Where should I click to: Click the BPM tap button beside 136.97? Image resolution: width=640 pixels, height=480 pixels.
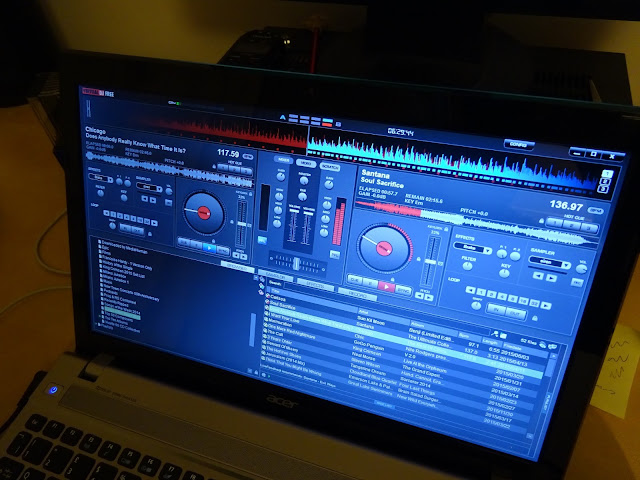click(595, 211)
